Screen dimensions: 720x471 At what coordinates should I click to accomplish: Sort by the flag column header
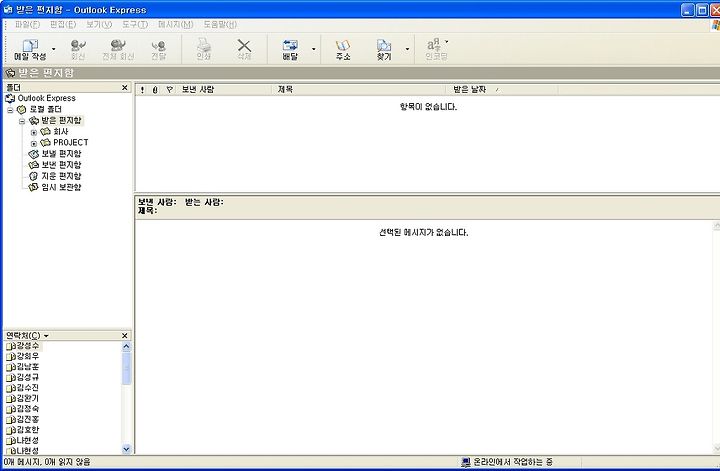170,90
